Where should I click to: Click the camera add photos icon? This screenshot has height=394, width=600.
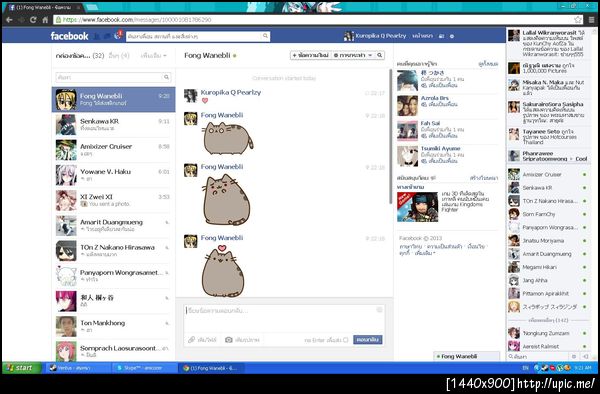point(229,339)
